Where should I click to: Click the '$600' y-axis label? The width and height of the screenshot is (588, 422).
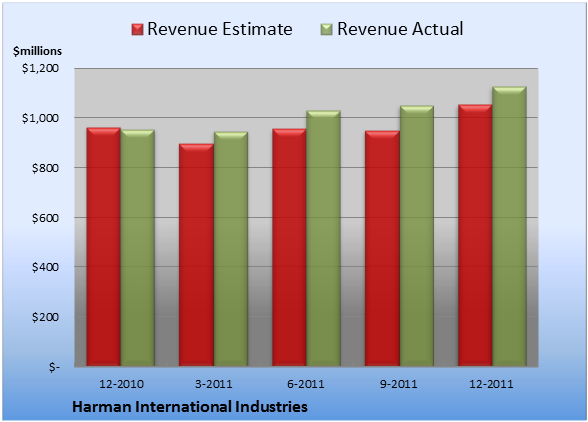(x=45, y=218)
